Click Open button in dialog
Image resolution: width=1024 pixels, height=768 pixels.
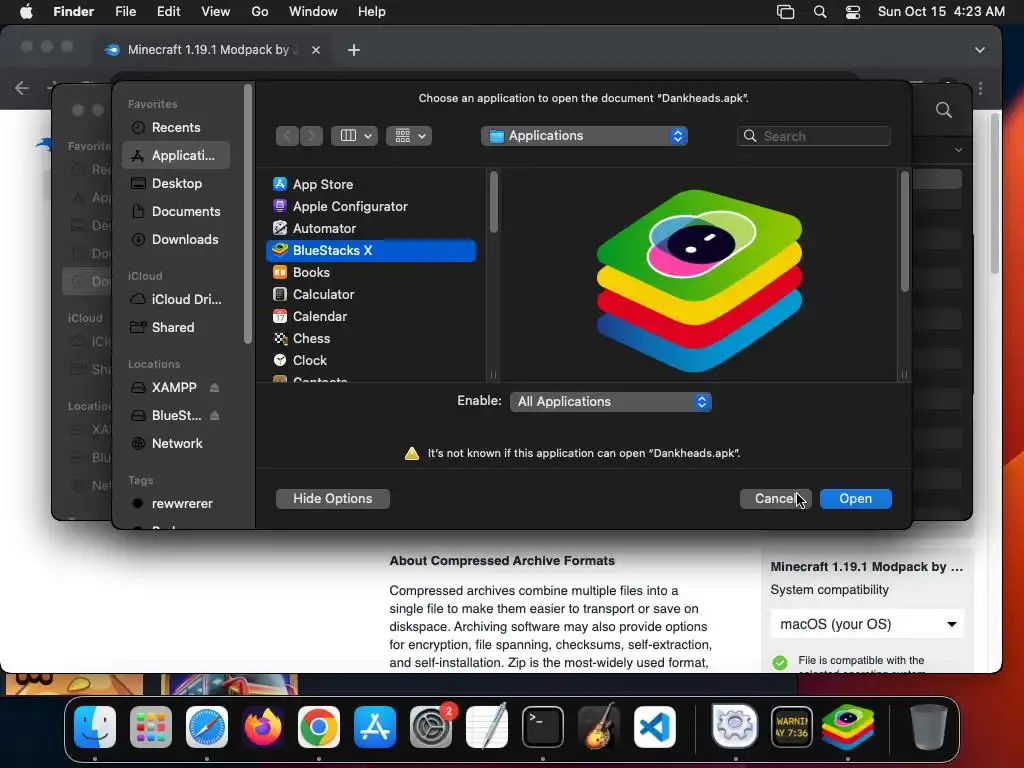[856, 499]
